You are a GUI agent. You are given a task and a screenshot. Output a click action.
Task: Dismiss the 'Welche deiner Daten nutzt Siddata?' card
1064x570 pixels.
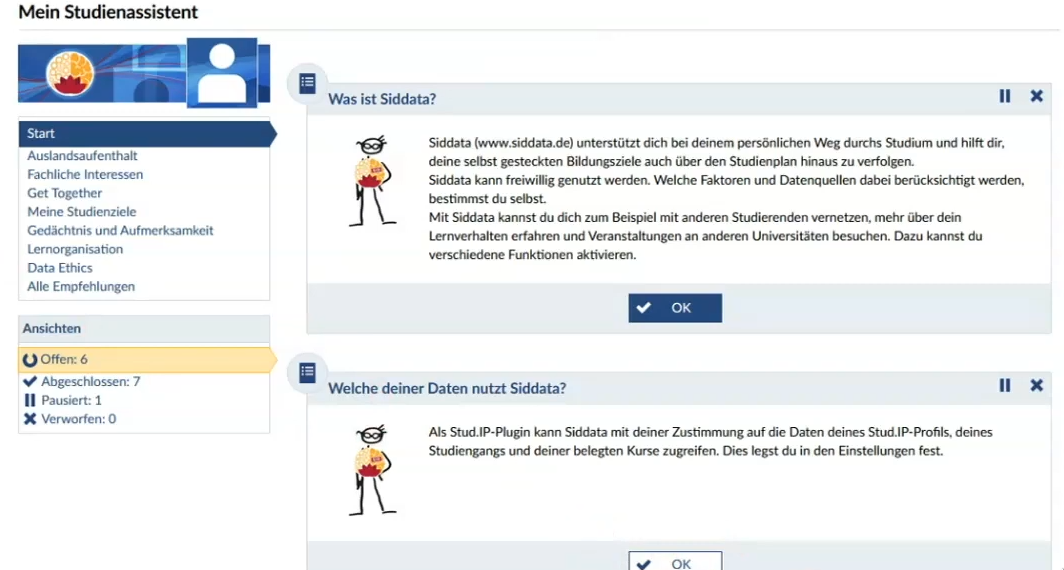click(1036, 385)
